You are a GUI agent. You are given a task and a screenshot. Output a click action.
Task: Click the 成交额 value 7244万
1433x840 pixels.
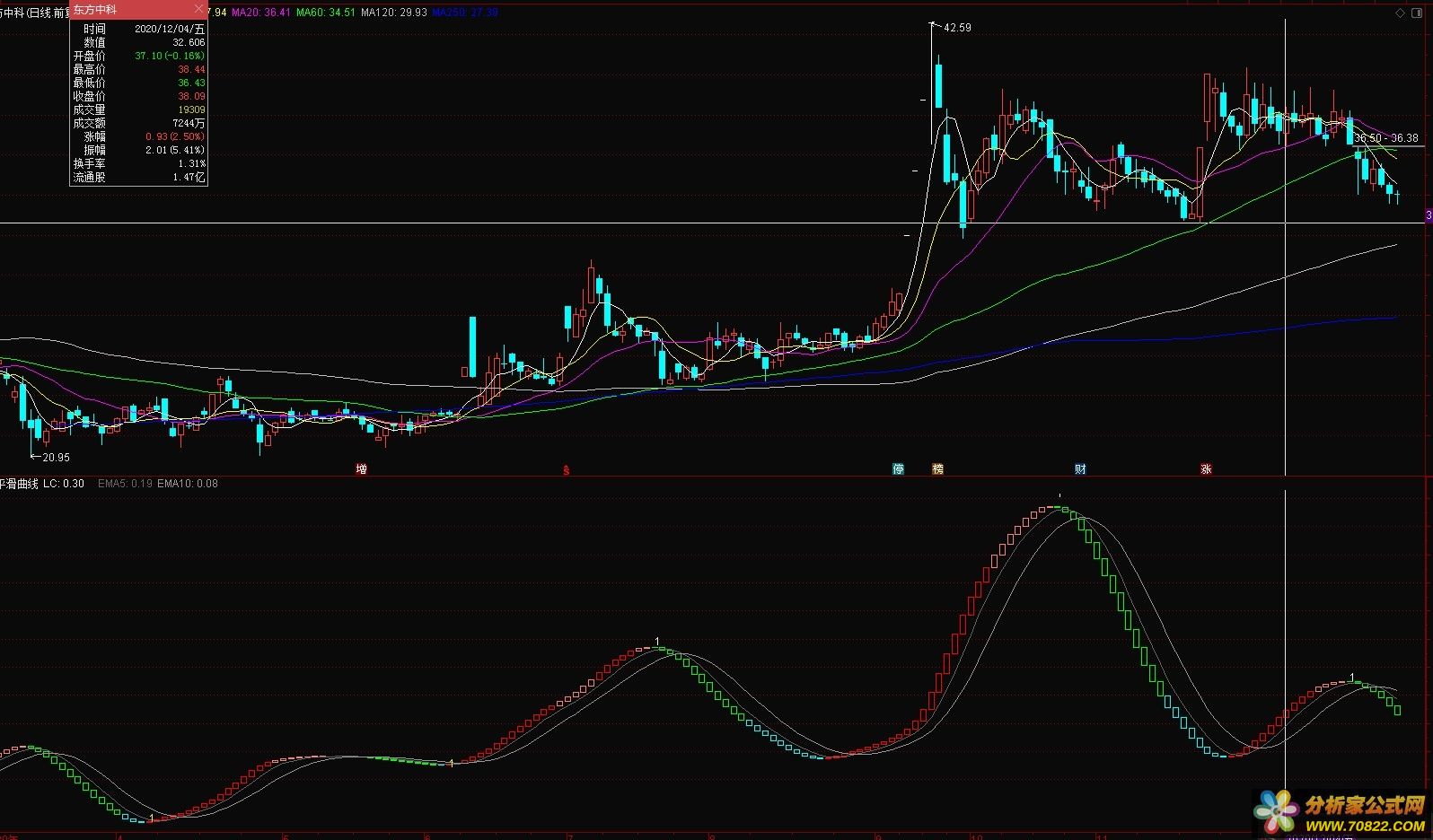coord(189,123)
